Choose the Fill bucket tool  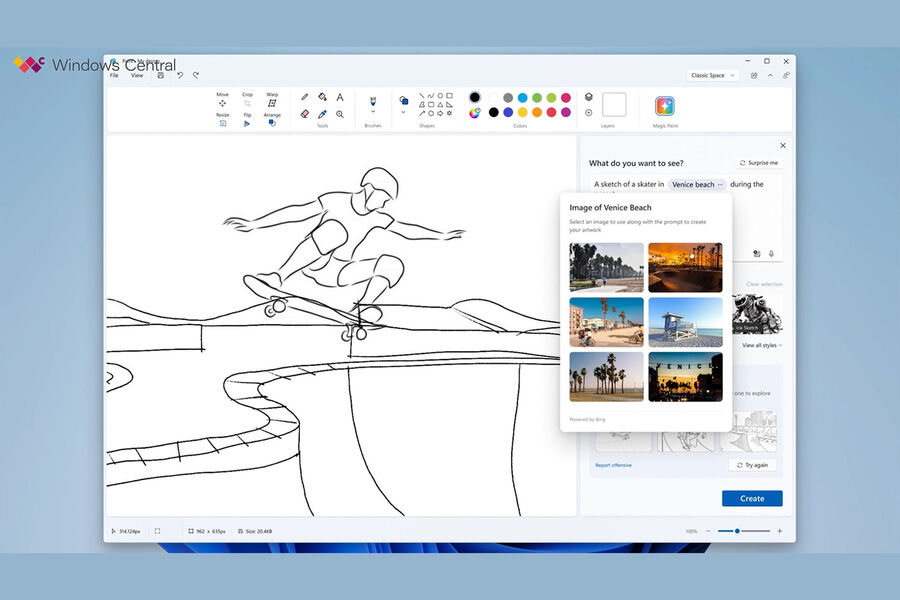pos(322,97)
